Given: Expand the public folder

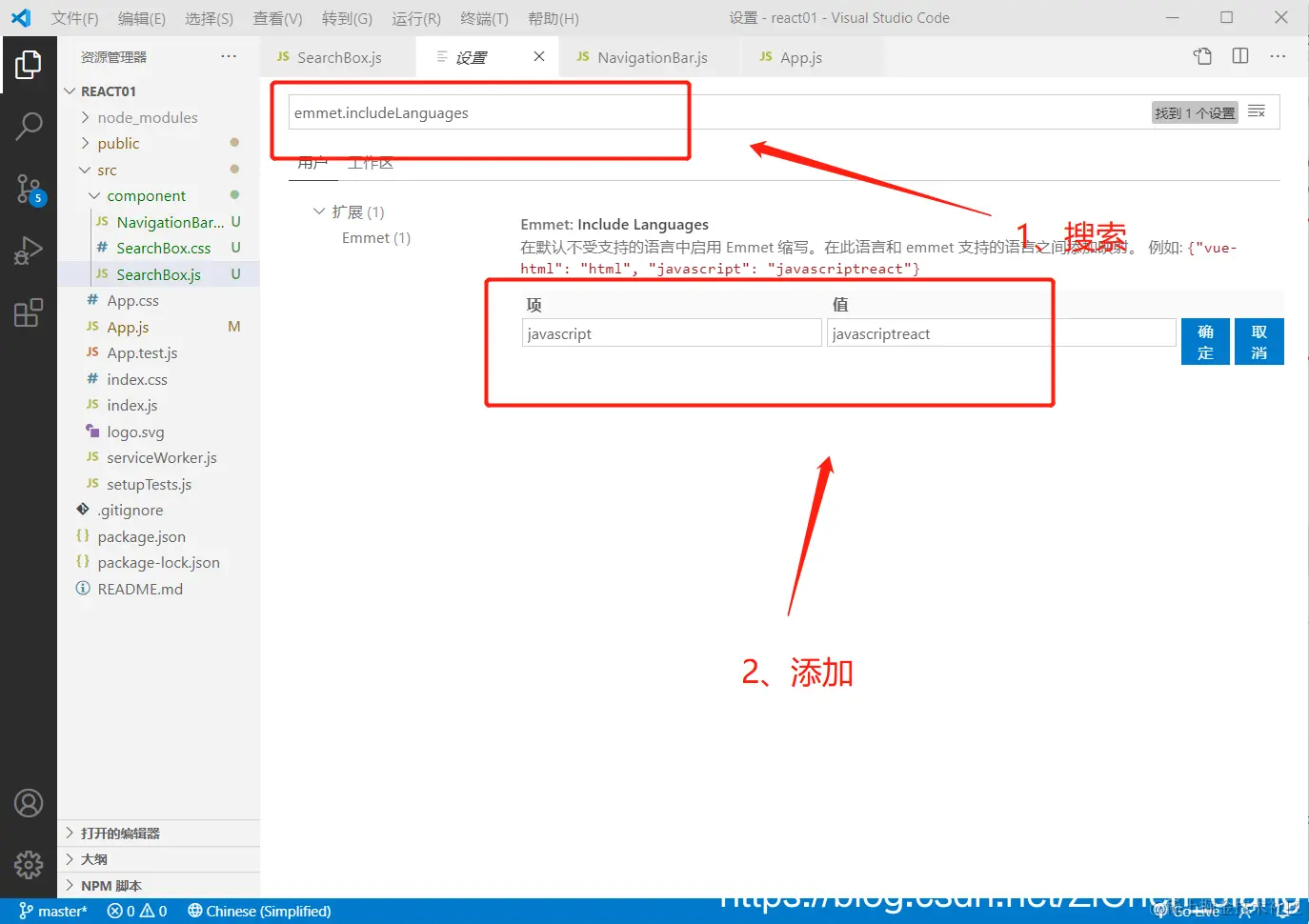Looking at the screenshot, I should [158, 143].
